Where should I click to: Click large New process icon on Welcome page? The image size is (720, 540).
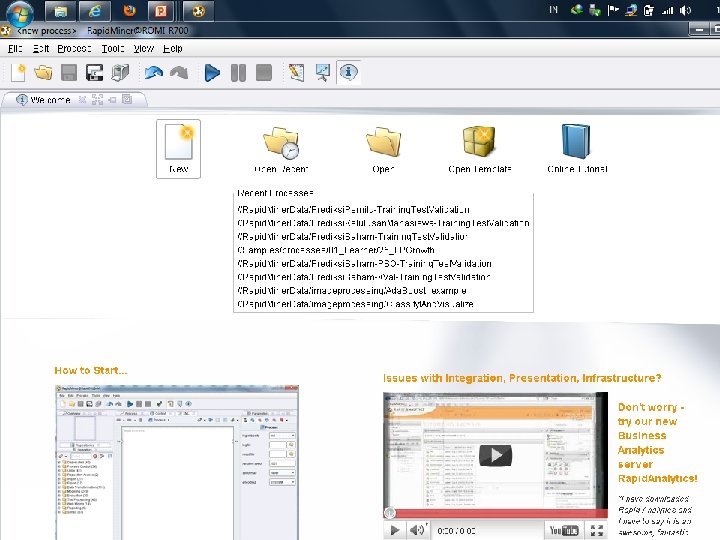178,149
